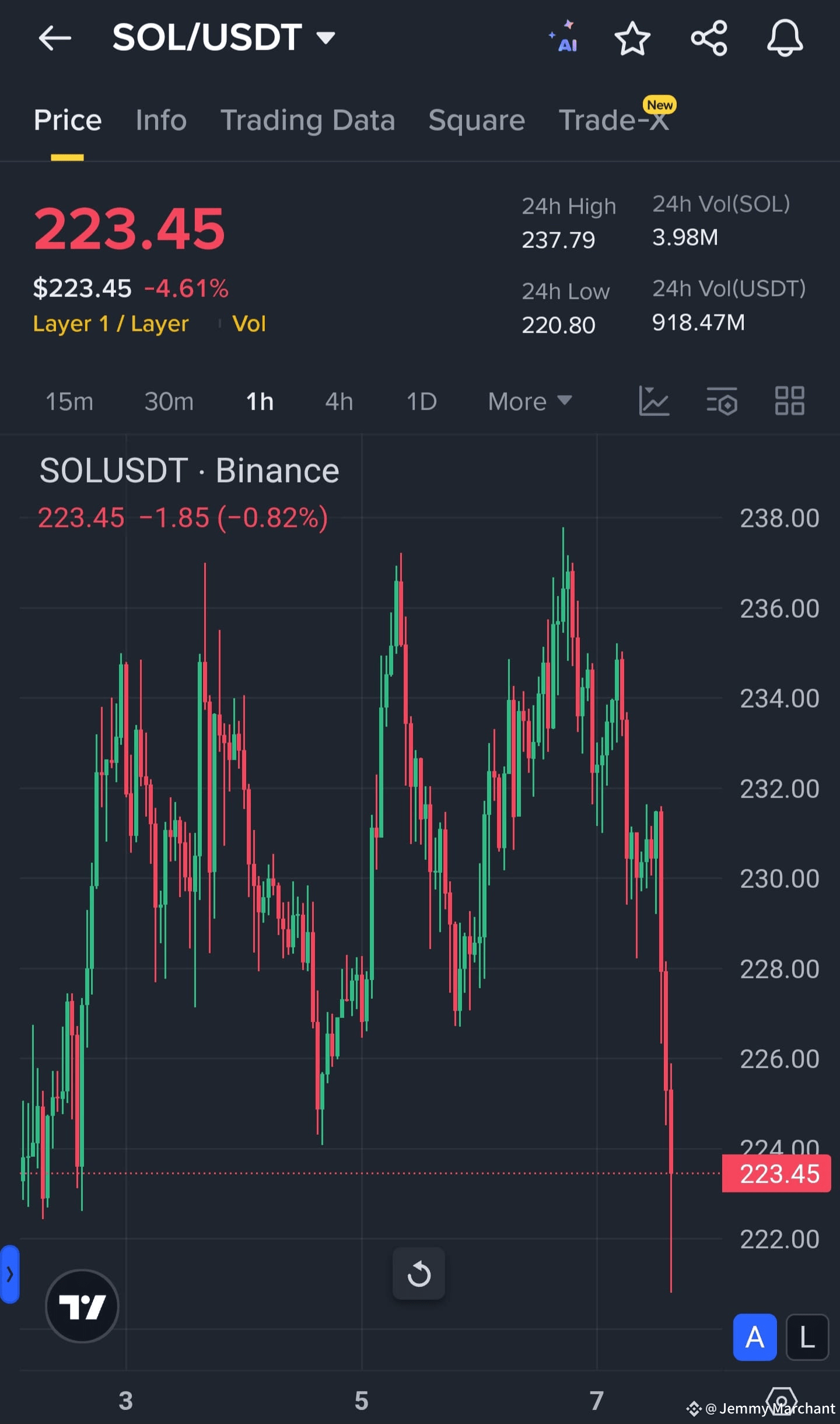Switch to the 1D timeframe
This screenshot has width=840, height=1424.
[x=421, y=401]
